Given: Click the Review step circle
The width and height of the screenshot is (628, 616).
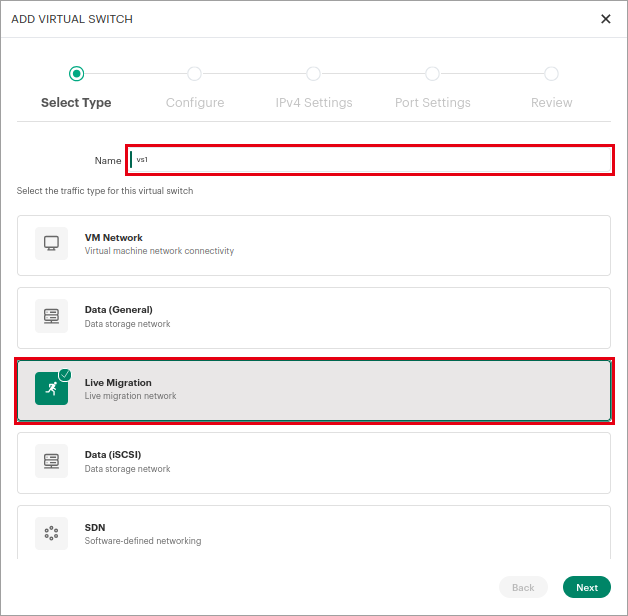Looking at the screenshot, I should pyautogui.click(x=551, y=74).
